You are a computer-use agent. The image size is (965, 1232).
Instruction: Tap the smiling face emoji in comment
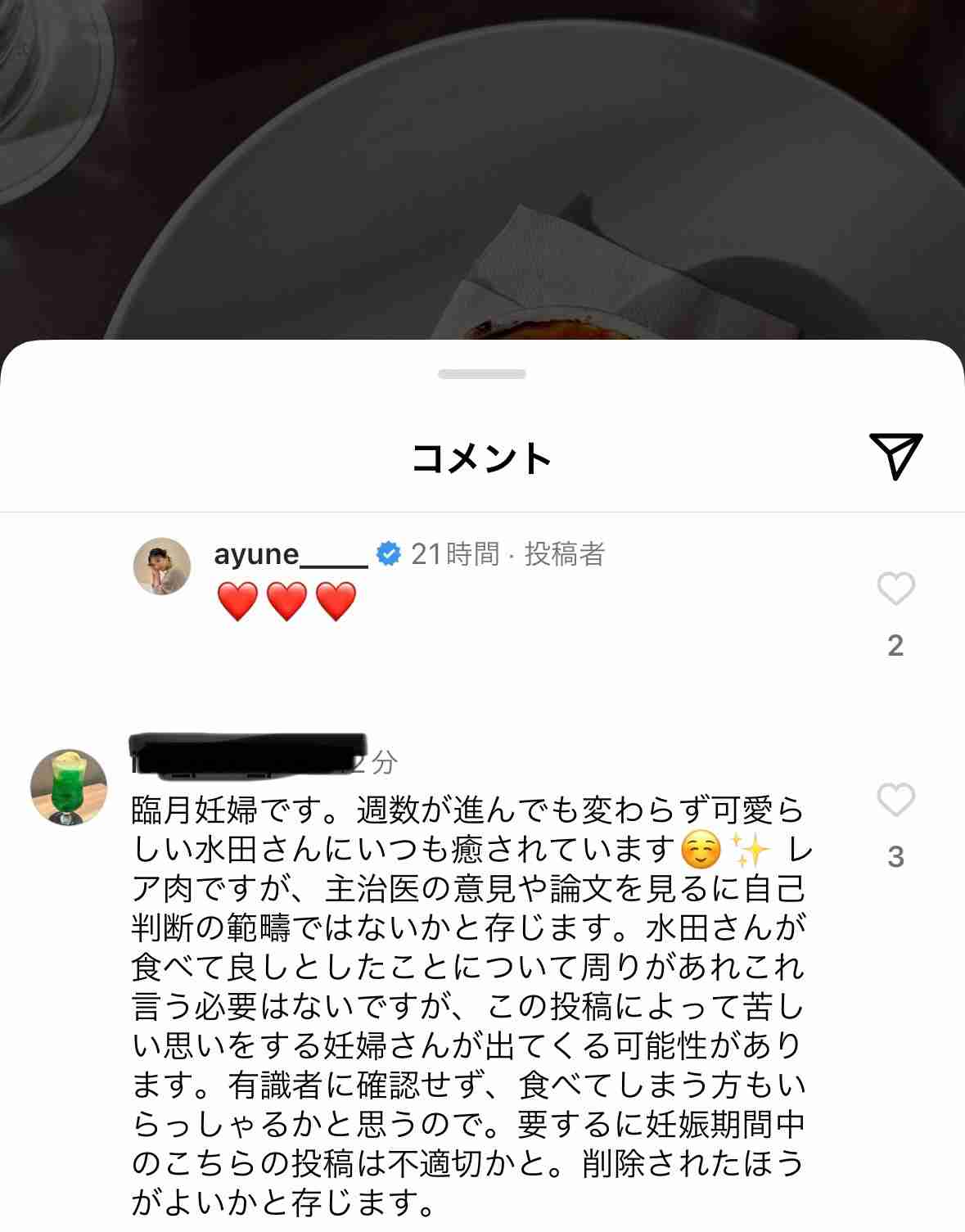click(701, 850)
